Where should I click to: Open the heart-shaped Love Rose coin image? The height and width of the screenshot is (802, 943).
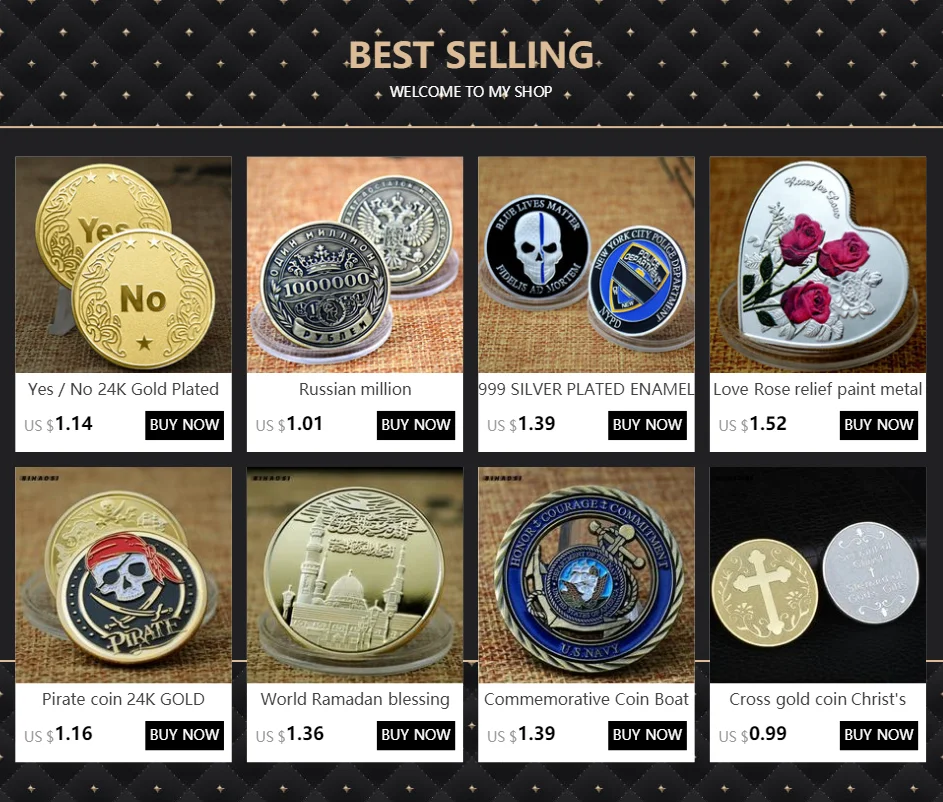(x=818, y=265)
